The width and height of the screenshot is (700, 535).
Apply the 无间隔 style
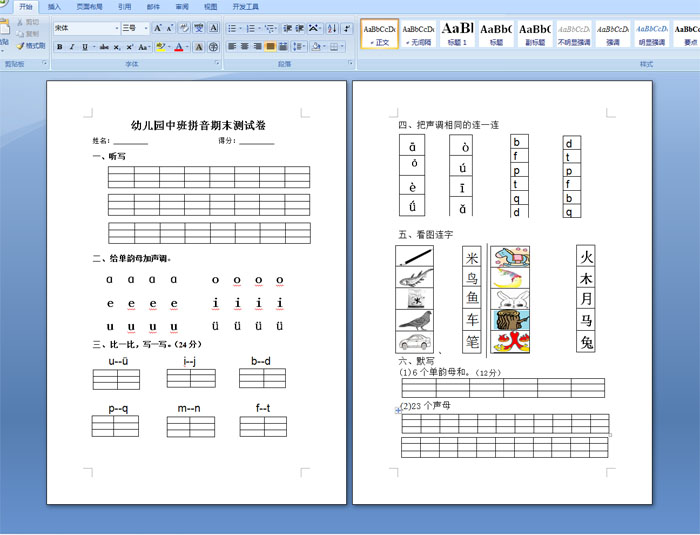point(418,33)
